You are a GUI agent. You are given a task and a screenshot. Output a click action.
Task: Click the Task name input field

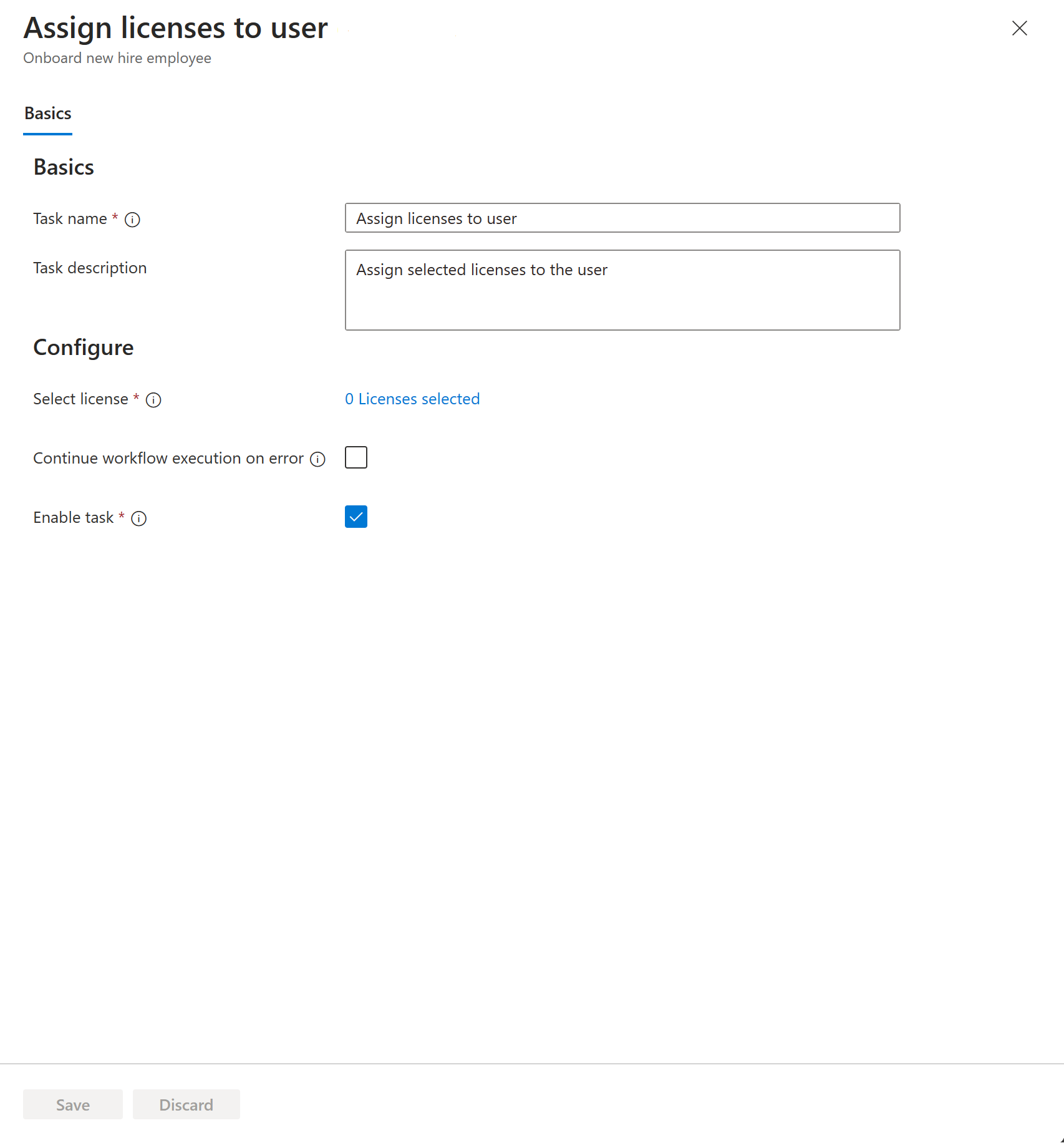(622, 218)
